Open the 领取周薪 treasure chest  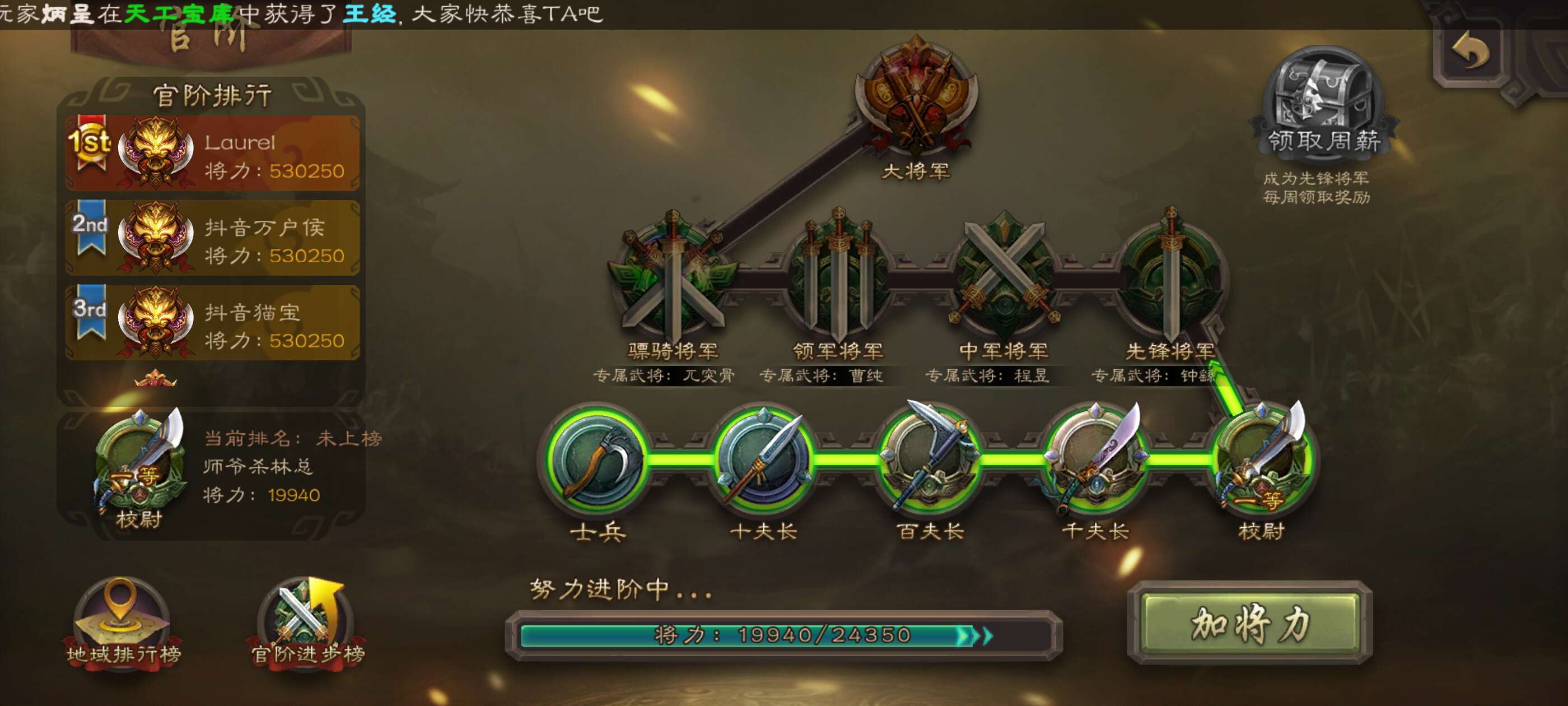coord(1323,100)
